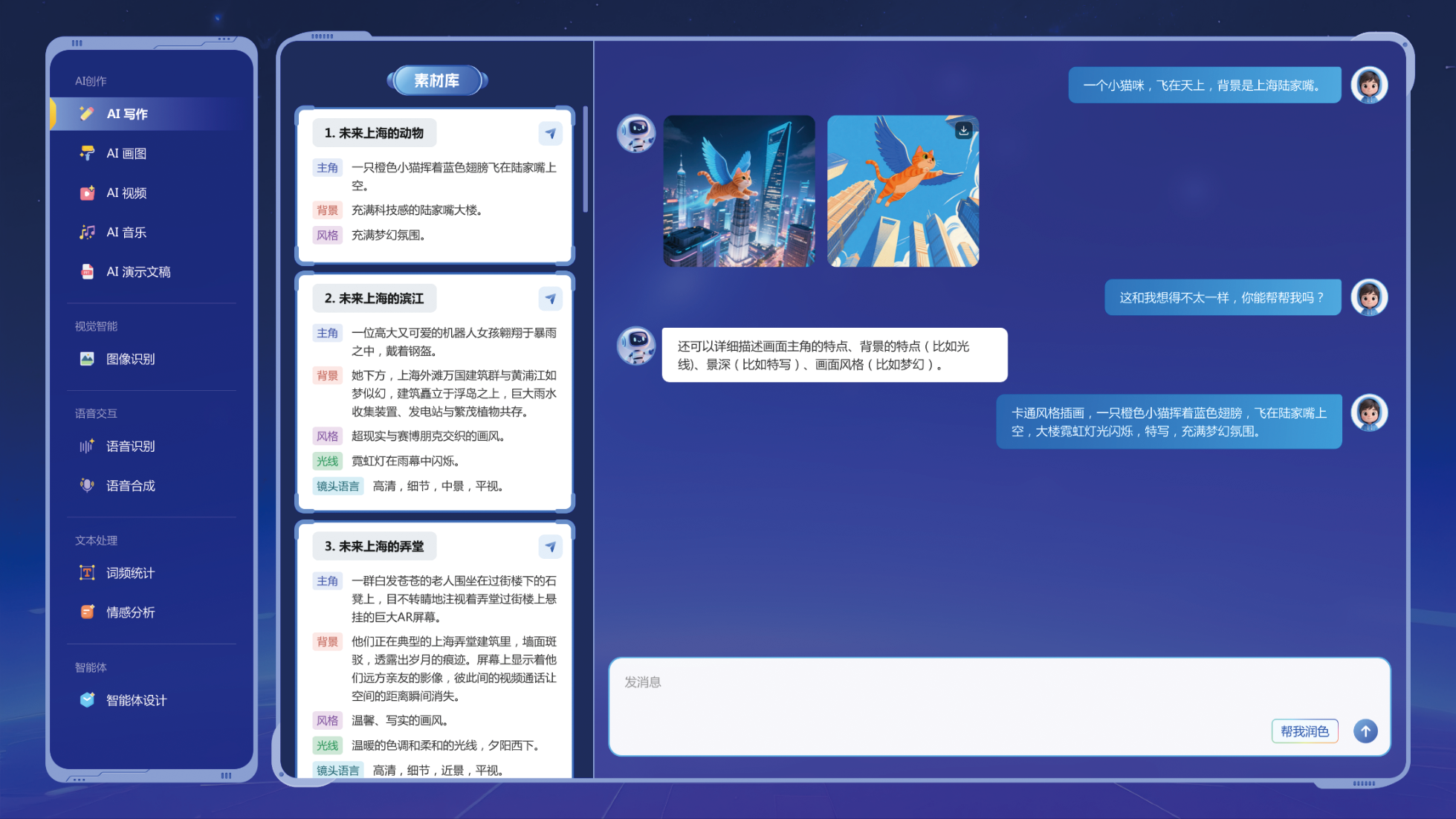Screen dimensions: 1456x819
Task: Go to 情感分析 label in sidebar
Action: click(131, 612)
